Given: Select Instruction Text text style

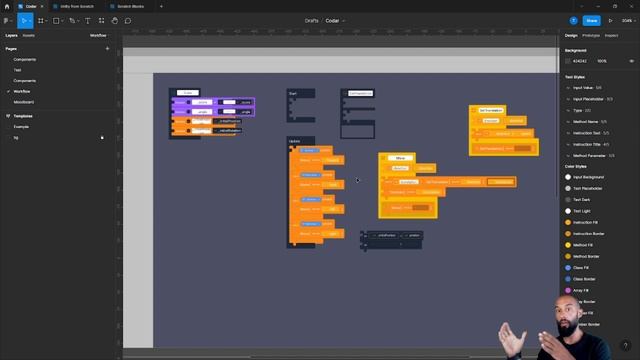Looking at the screenshot, I should pyautogui.click(x=591, y=133).
